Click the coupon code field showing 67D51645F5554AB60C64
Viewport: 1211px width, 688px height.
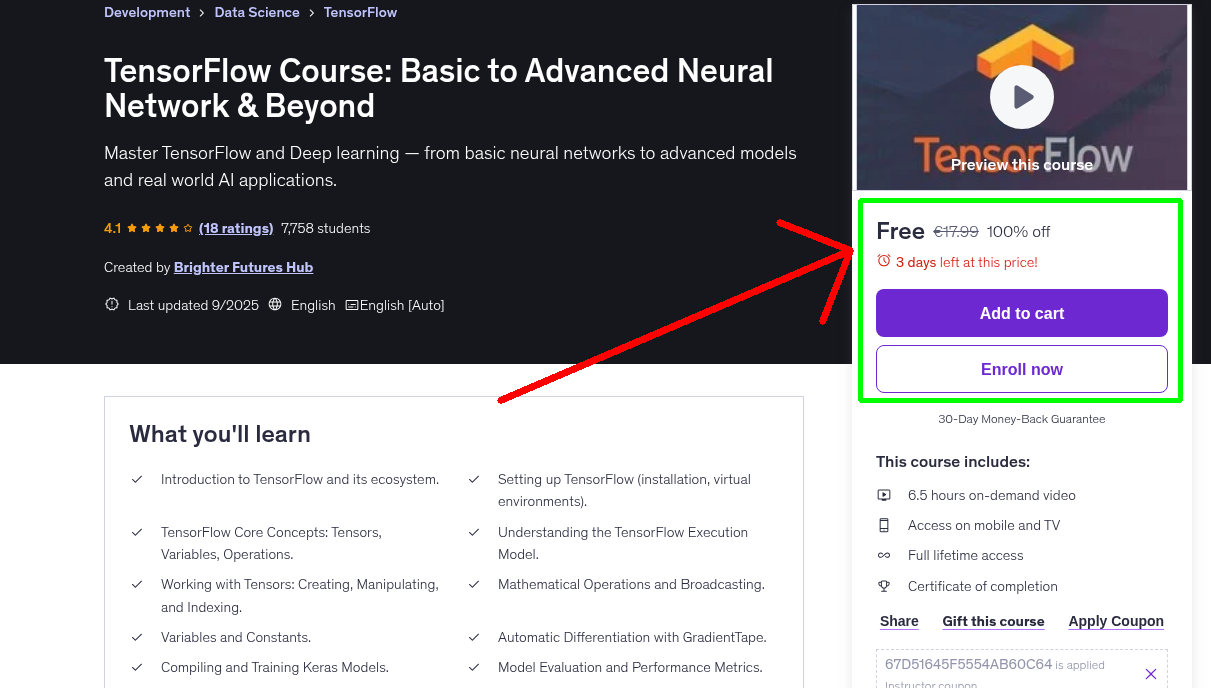click(966, 665)
